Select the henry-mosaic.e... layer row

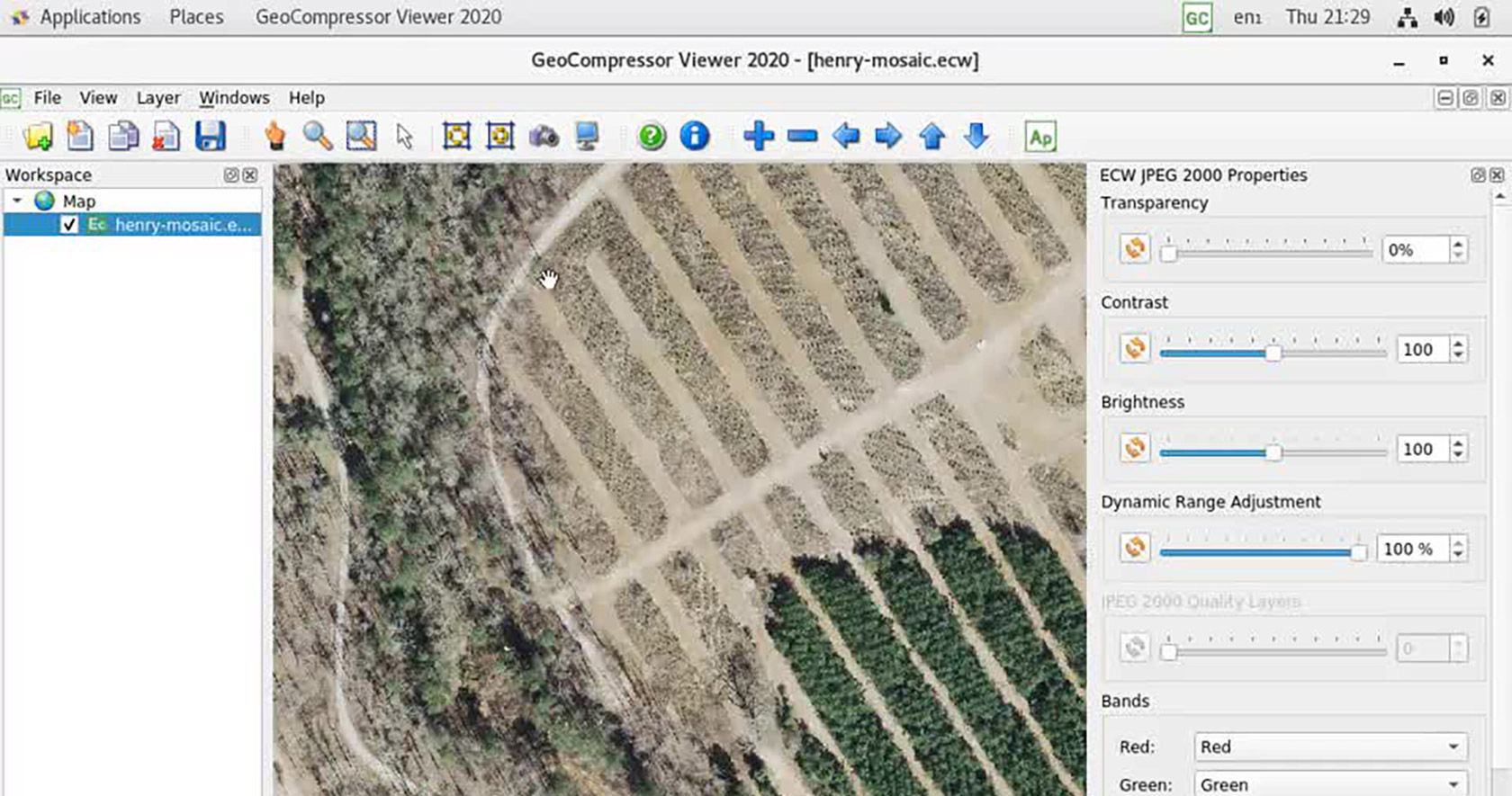[132, 225]
